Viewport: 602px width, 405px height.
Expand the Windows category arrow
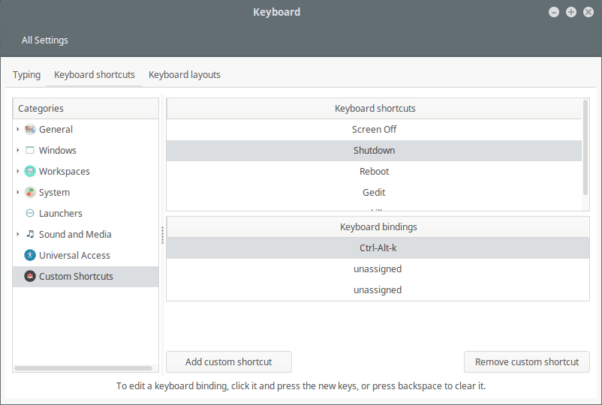point(18,150)
